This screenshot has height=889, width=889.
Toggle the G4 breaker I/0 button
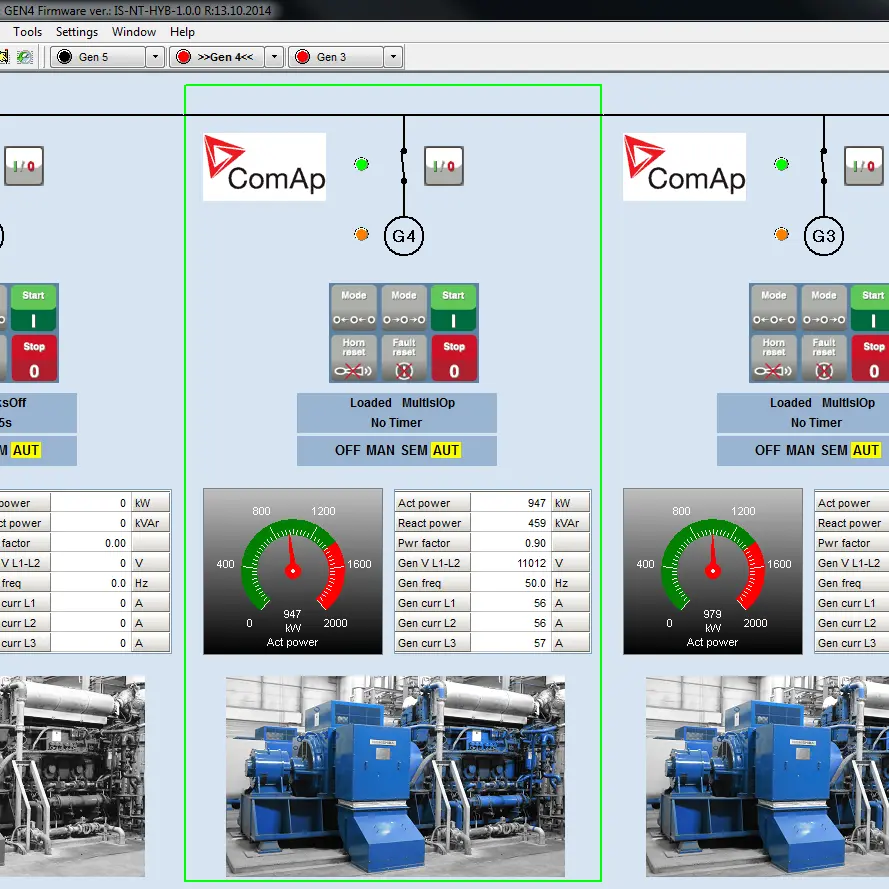[x=444, y=166]
